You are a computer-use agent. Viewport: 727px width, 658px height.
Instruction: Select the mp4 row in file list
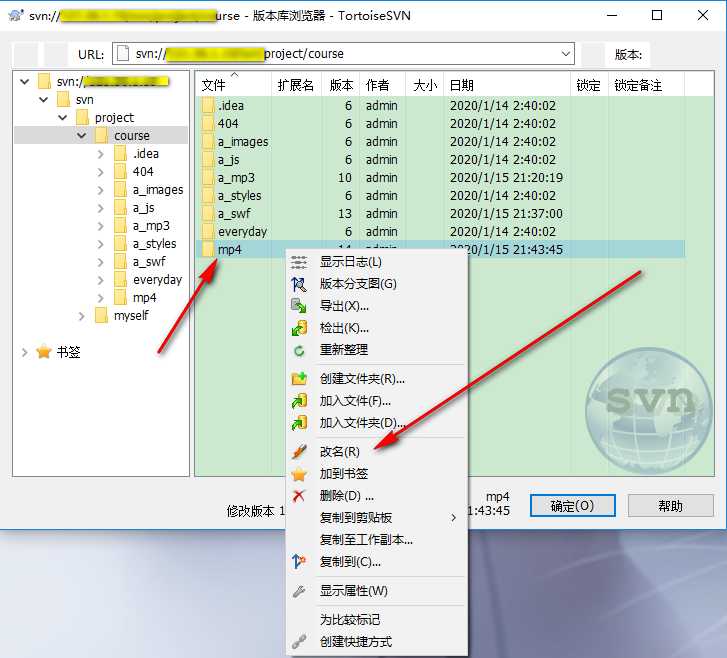tap(440, 249)
